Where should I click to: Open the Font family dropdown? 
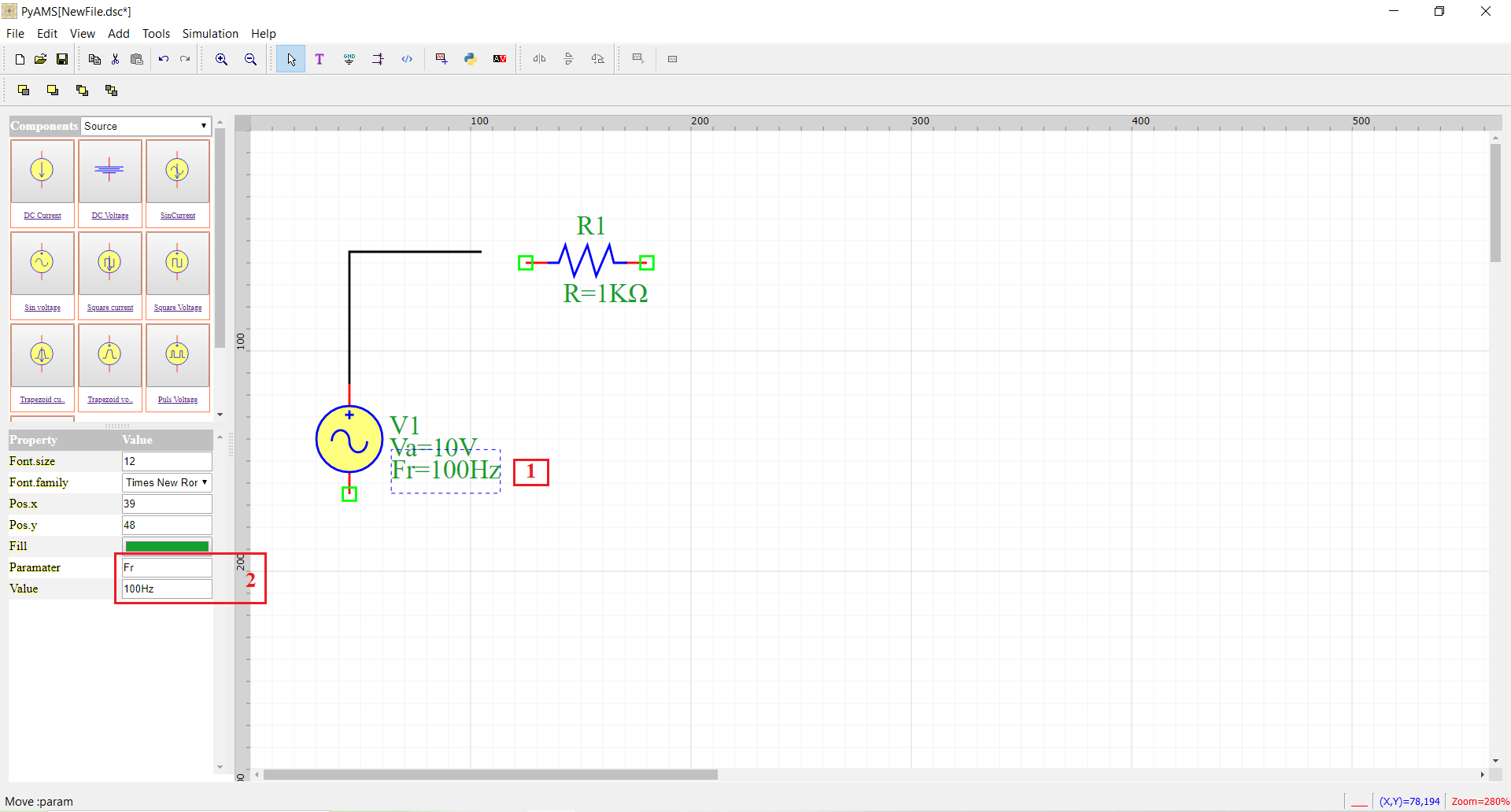tap(167, 482)
